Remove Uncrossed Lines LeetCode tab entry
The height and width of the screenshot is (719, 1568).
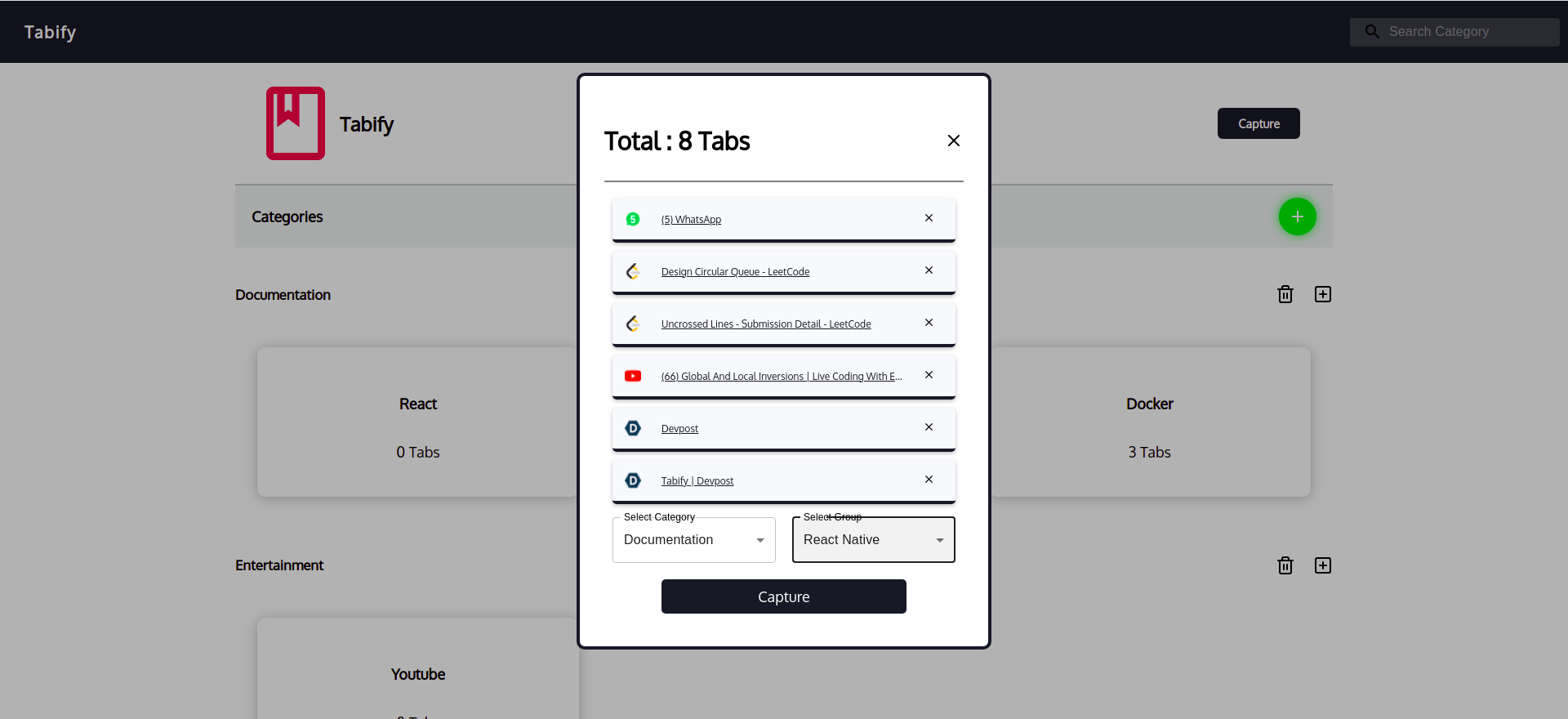click(929, 323)
